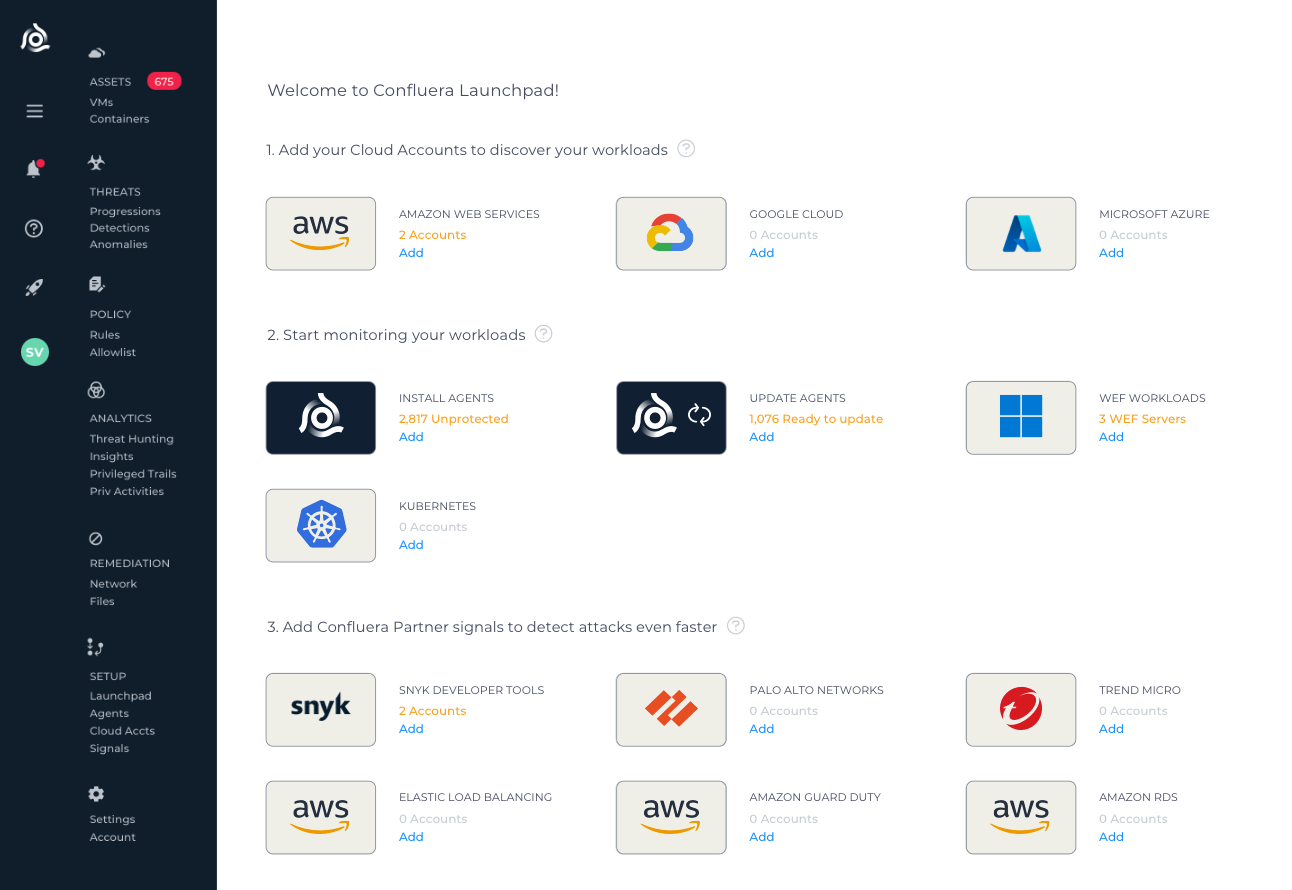Select the Update Agents tile
This screenshot has height=890, width=1292.
(671, 418)
